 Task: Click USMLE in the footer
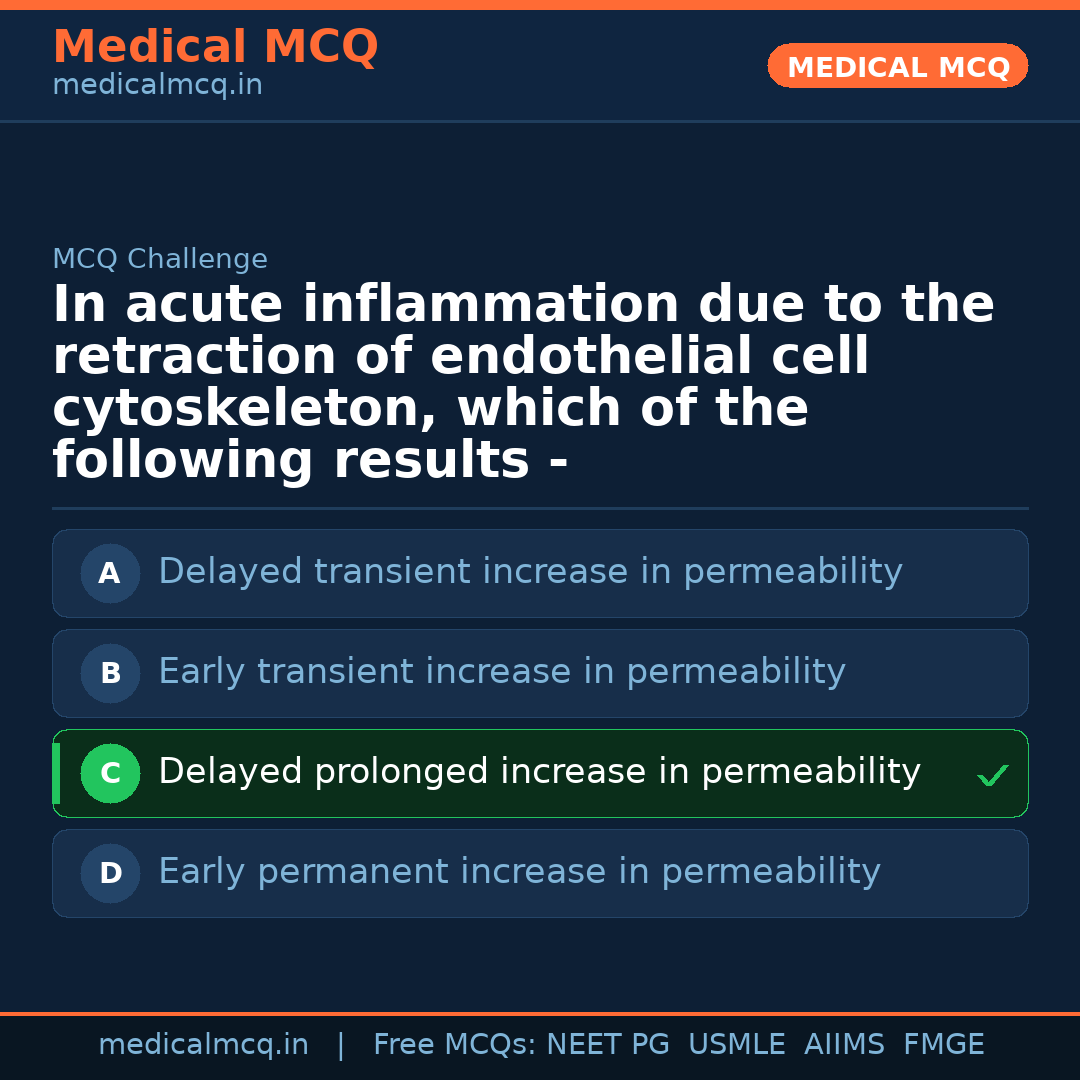click(736, 1045)
